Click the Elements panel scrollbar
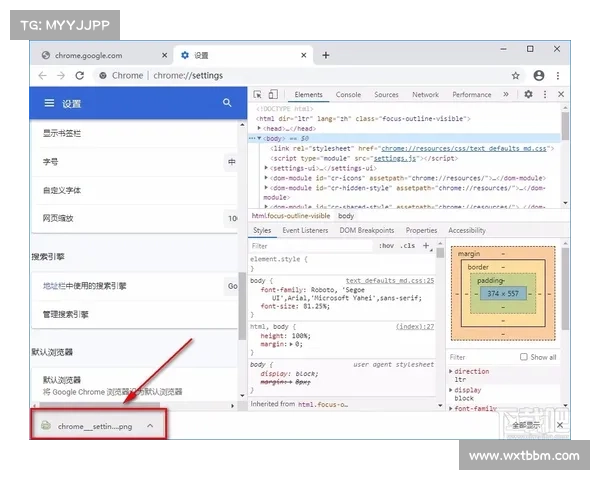This screenshot has width=600, height=480. [x=565, y=127]
